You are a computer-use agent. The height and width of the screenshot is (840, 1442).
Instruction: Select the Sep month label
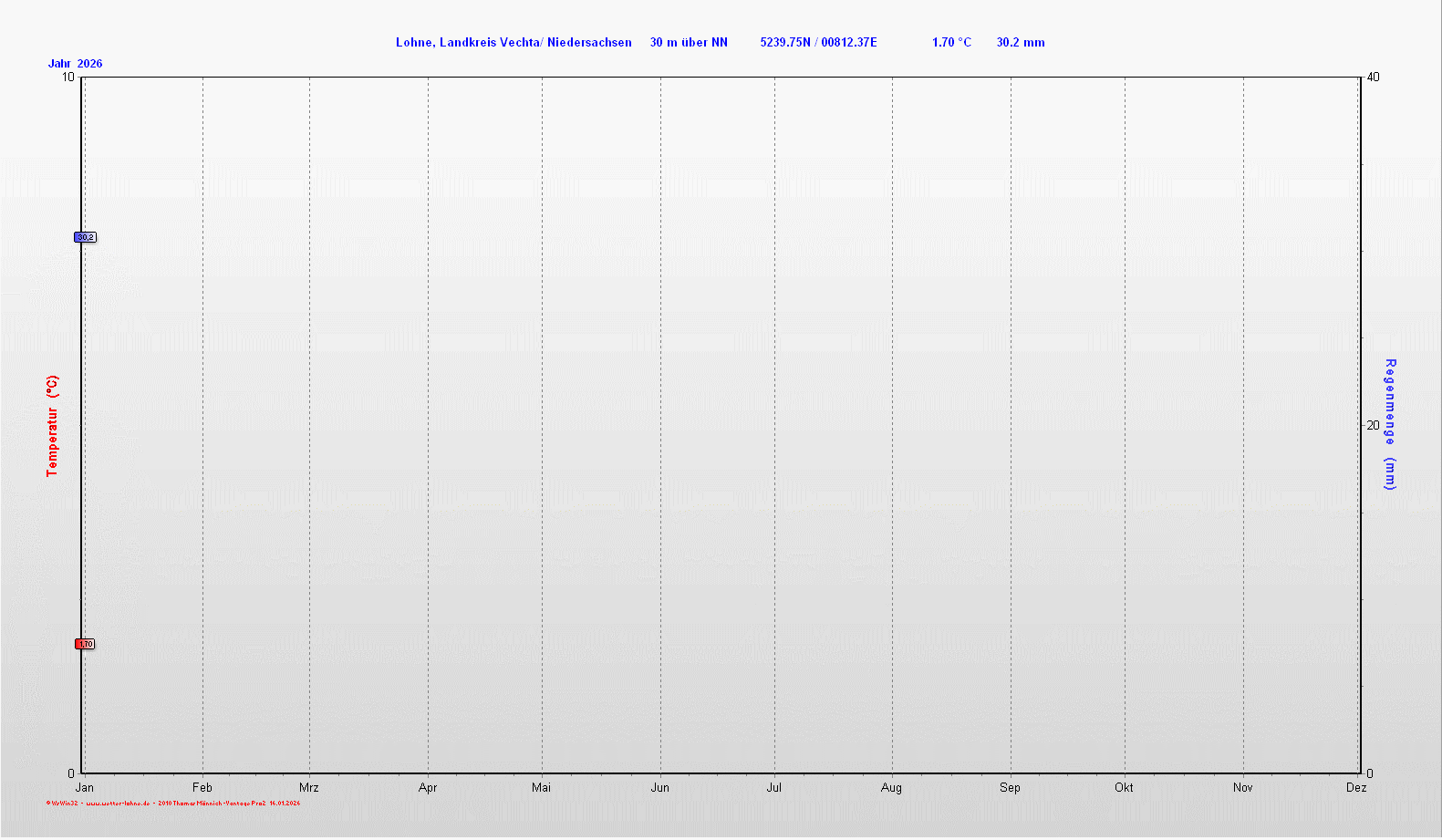pos(1011,787)
